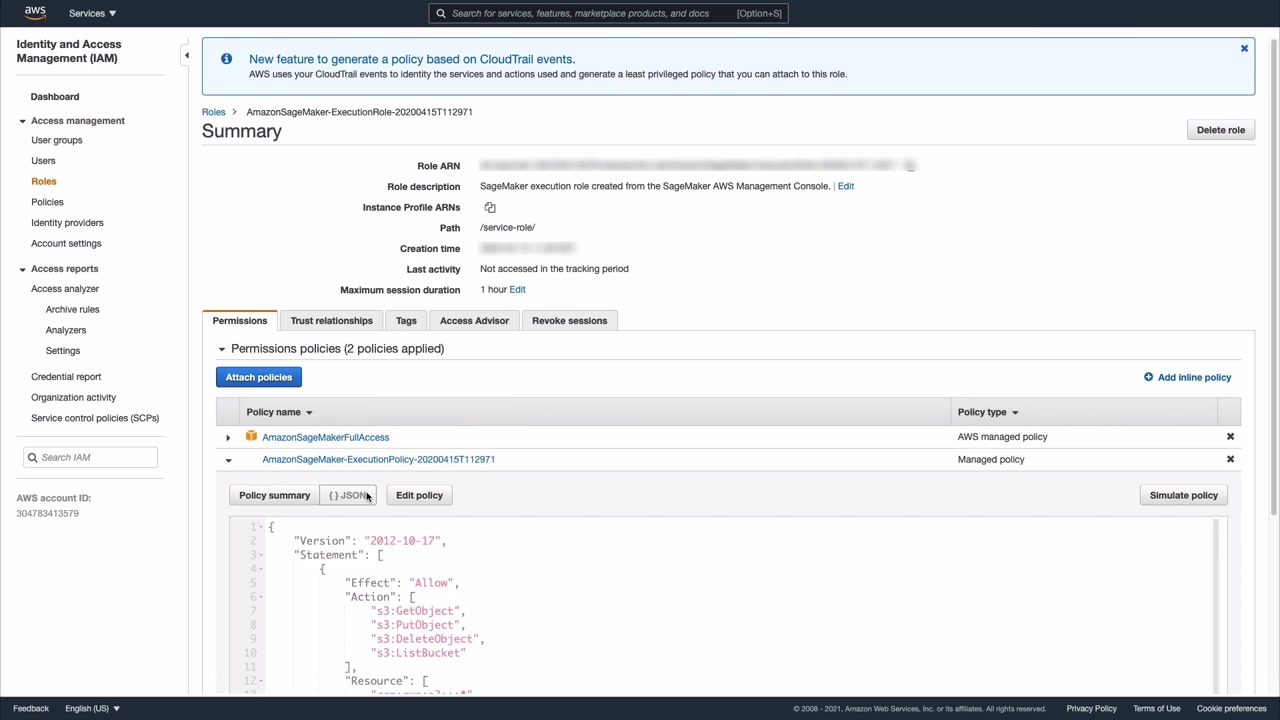Open the Terms of Use link

coord(1157,709)
